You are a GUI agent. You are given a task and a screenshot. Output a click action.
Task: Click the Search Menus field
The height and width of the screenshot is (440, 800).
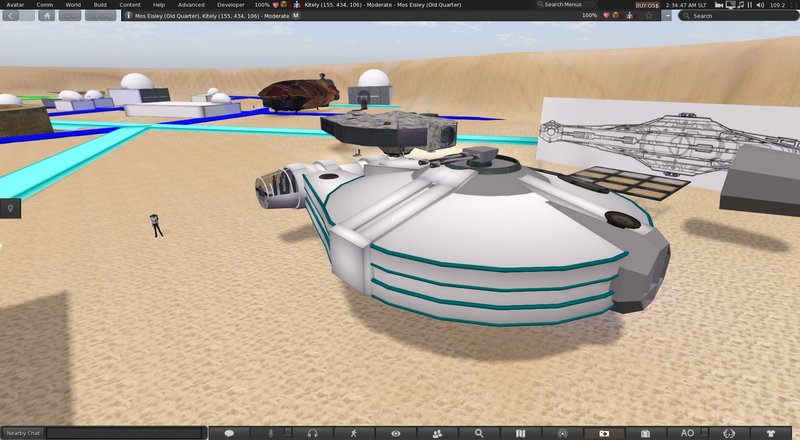coord(565,5)
